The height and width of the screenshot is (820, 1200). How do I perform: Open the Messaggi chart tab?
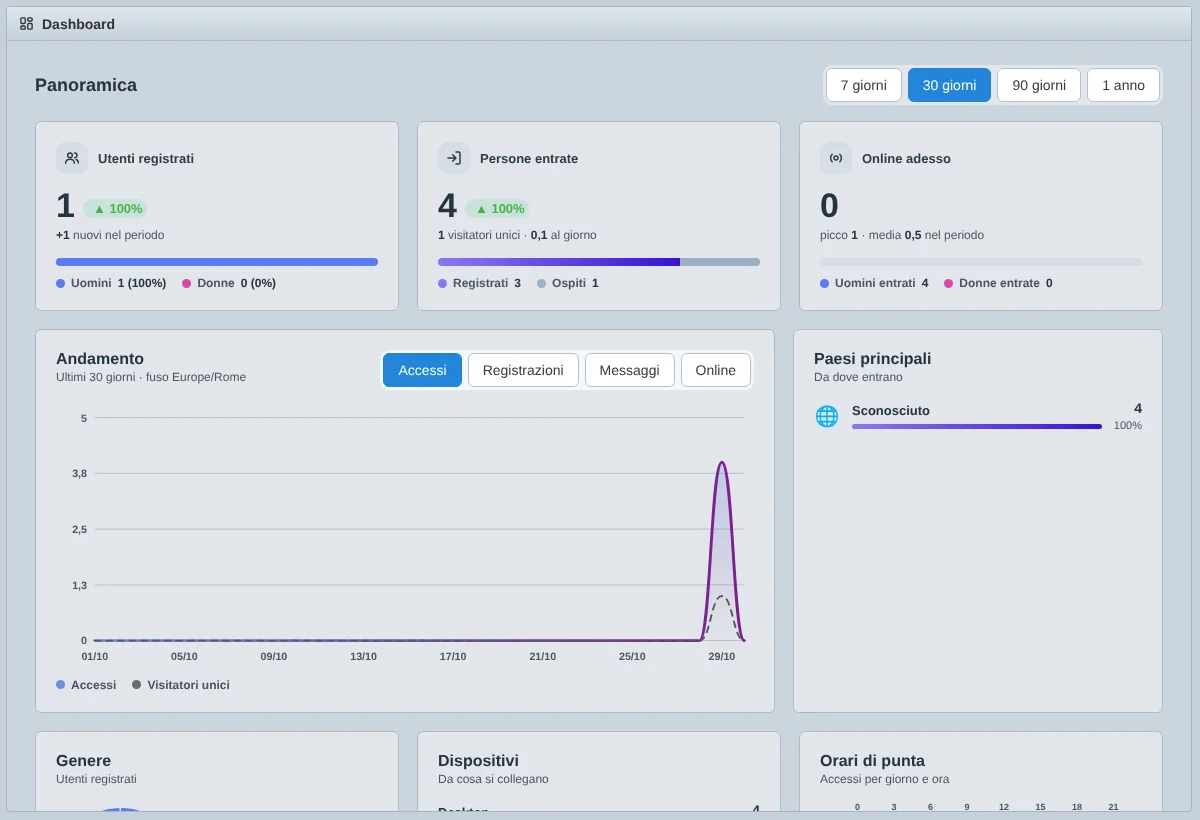click(x=630, y=370)
